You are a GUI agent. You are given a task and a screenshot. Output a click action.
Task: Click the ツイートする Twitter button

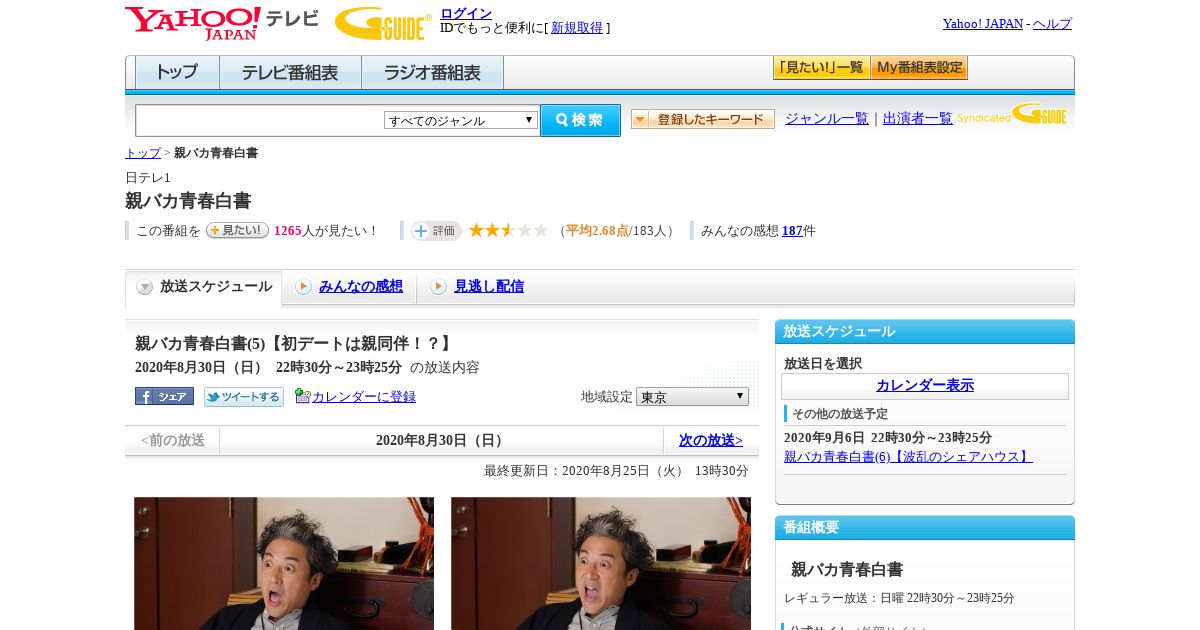[x=244, y=397]
